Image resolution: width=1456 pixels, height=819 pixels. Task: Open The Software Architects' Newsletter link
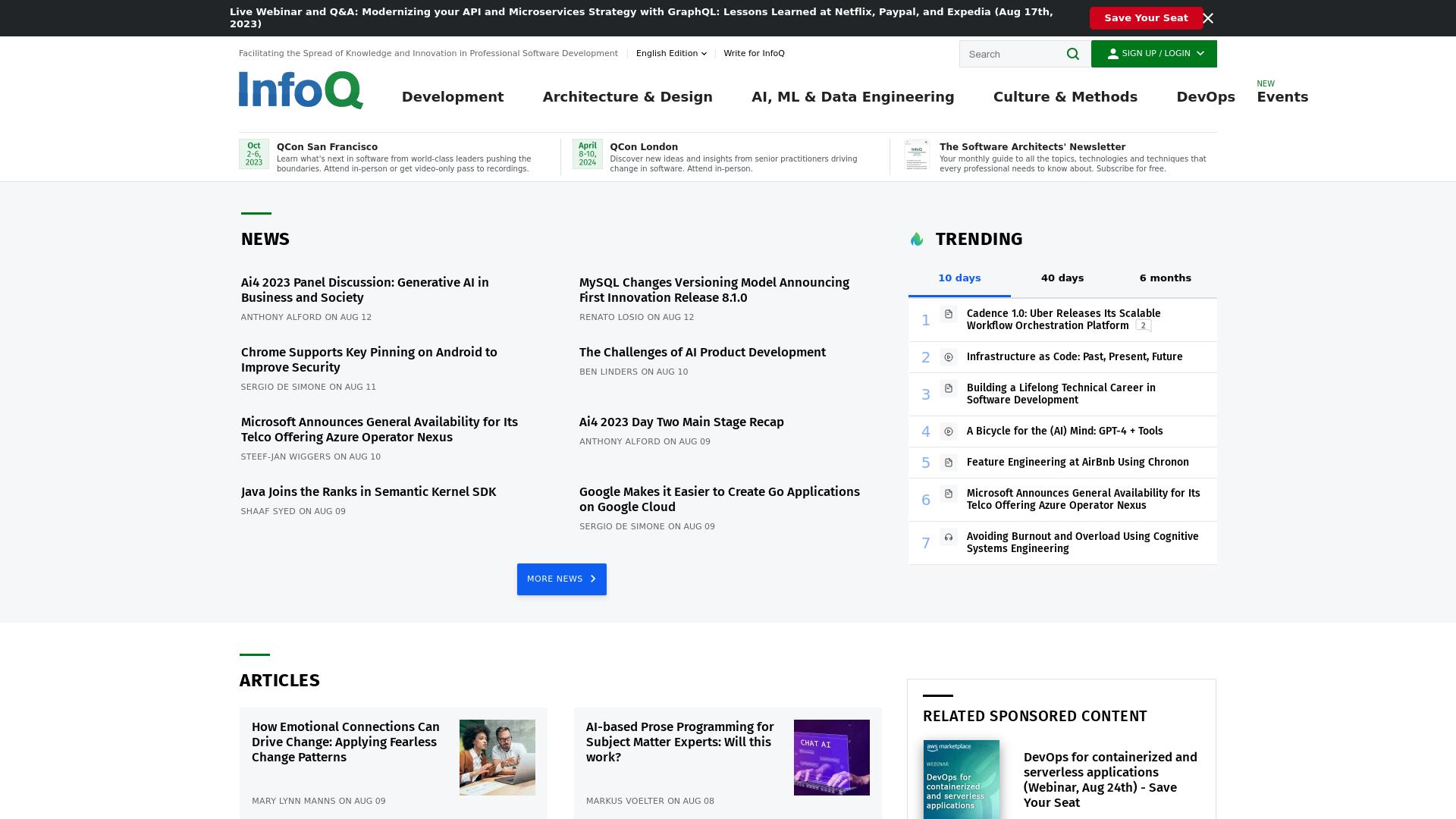(x=1032, y=147)
